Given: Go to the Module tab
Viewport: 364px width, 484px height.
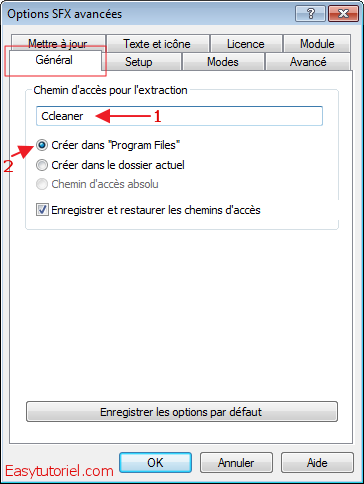Looking at the screenshot, I should click(x=317, y=44).
